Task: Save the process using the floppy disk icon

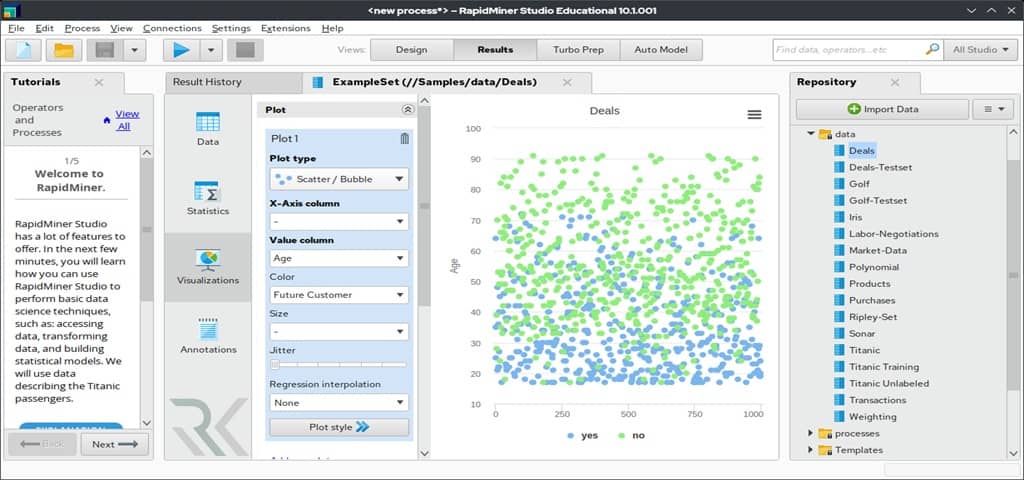Action: tap(104, 50)
